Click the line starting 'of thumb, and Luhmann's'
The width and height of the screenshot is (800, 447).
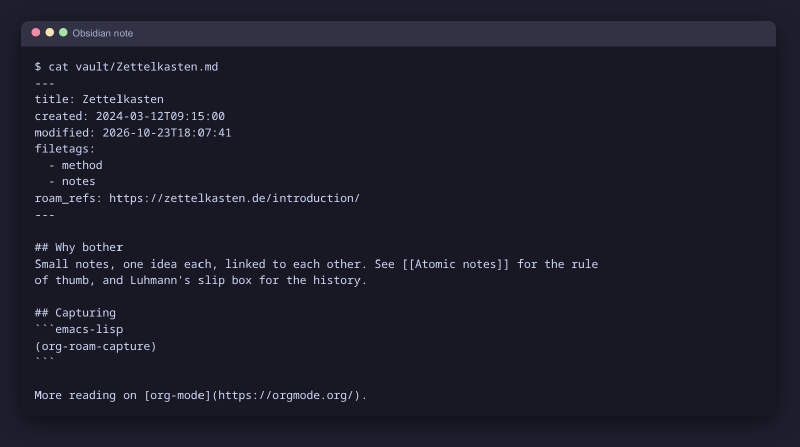[x=201, y=280]
